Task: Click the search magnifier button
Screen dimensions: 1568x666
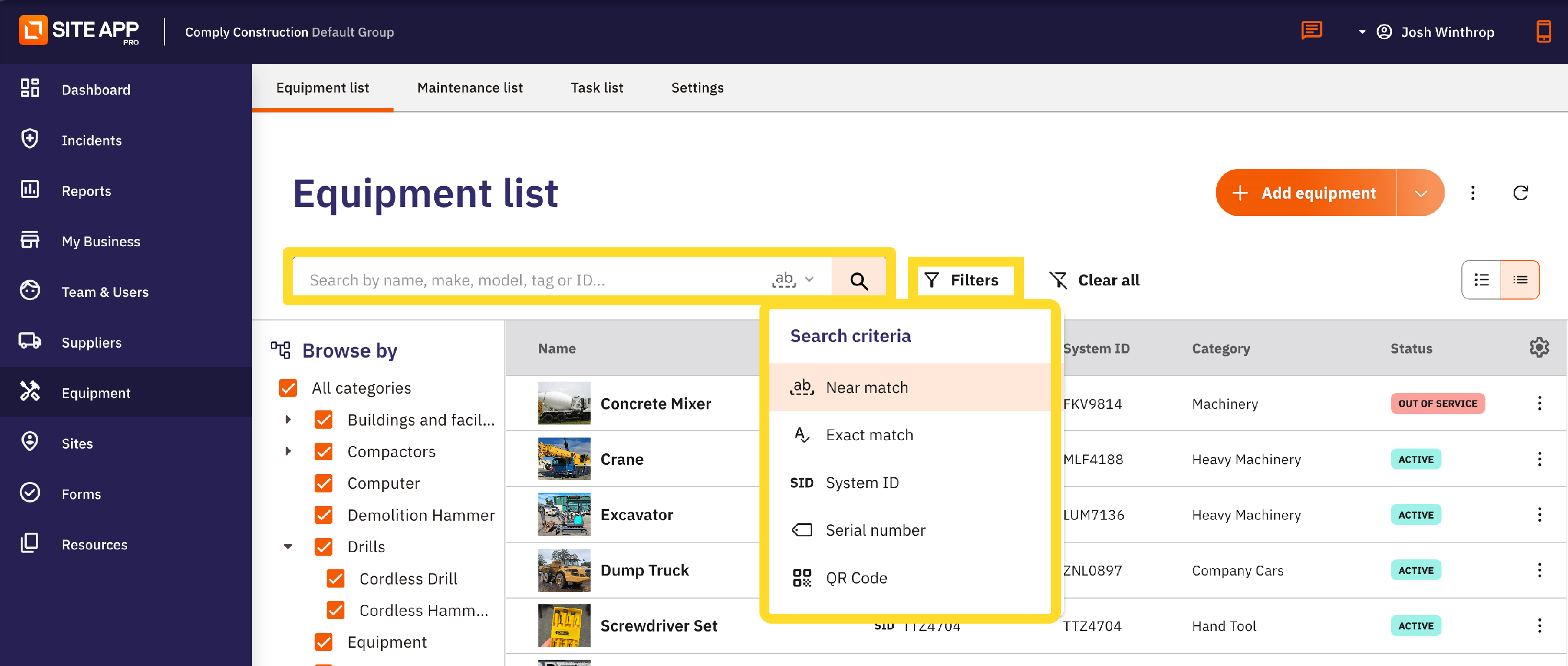Action: click(x=858, y=280)
